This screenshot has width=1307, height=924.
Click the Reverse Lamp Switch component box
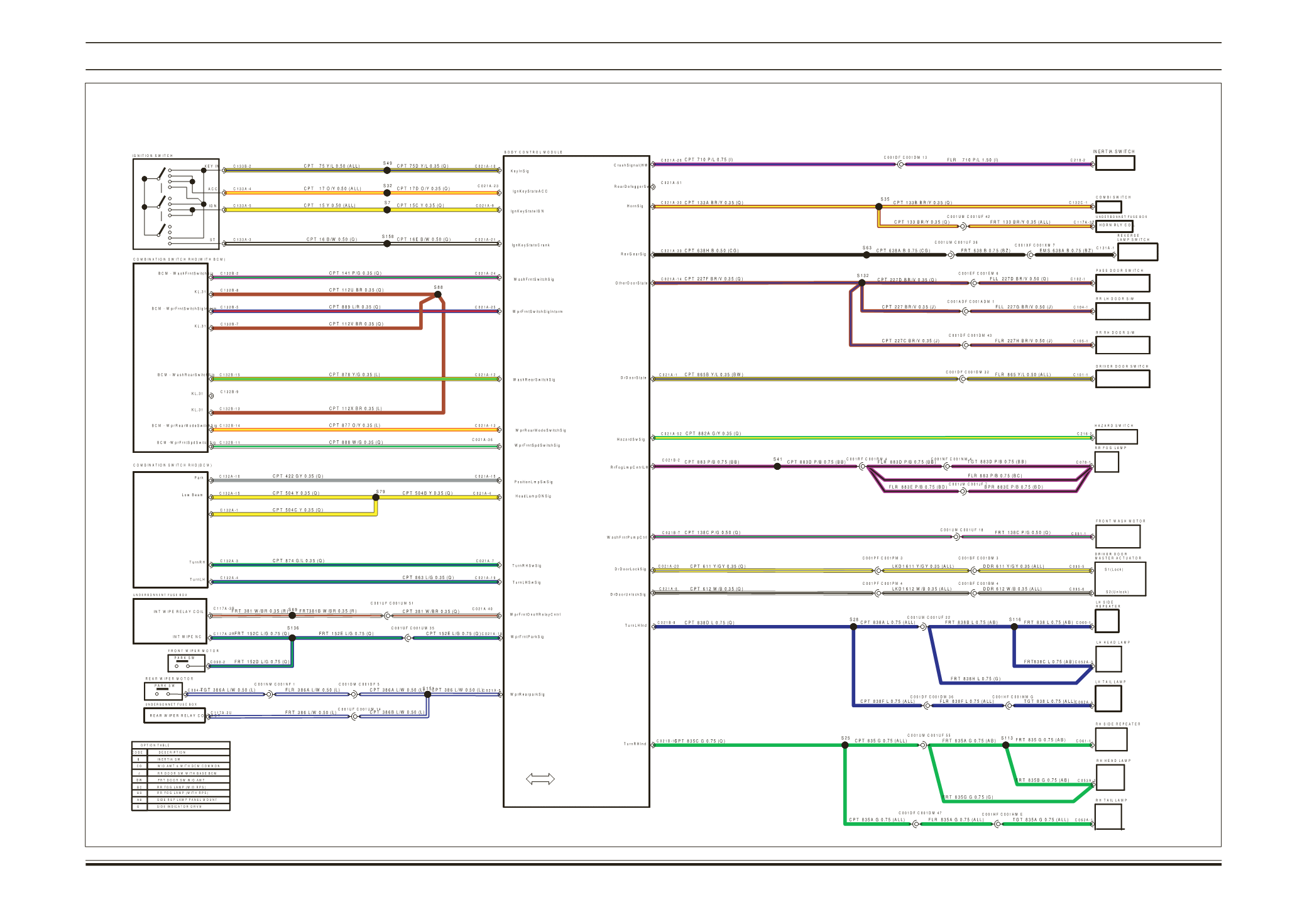pyautogui.click(x=1137, y=251)
